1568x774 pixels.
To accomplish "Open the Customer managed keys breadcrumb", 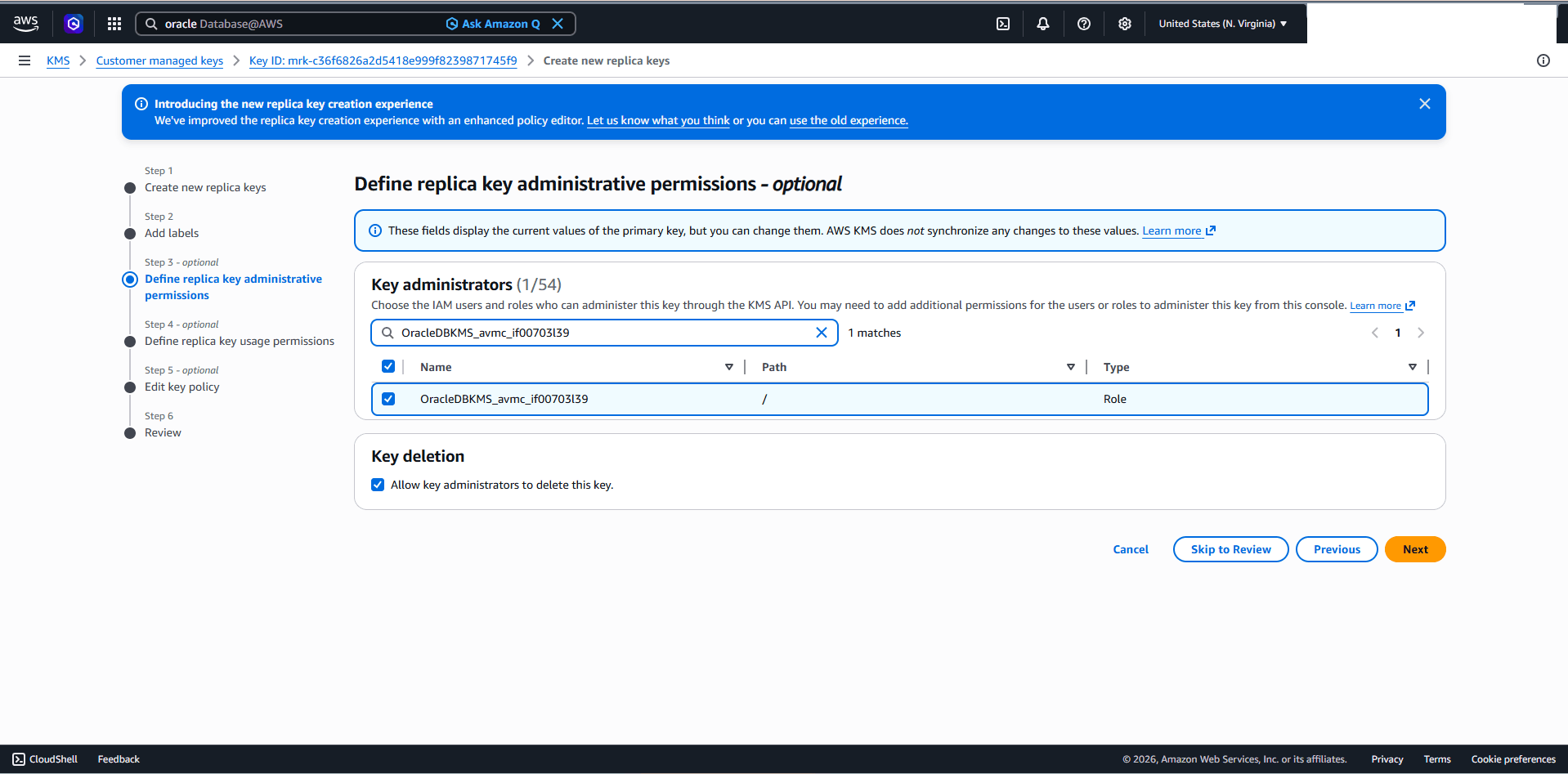I will coord(159,60).
